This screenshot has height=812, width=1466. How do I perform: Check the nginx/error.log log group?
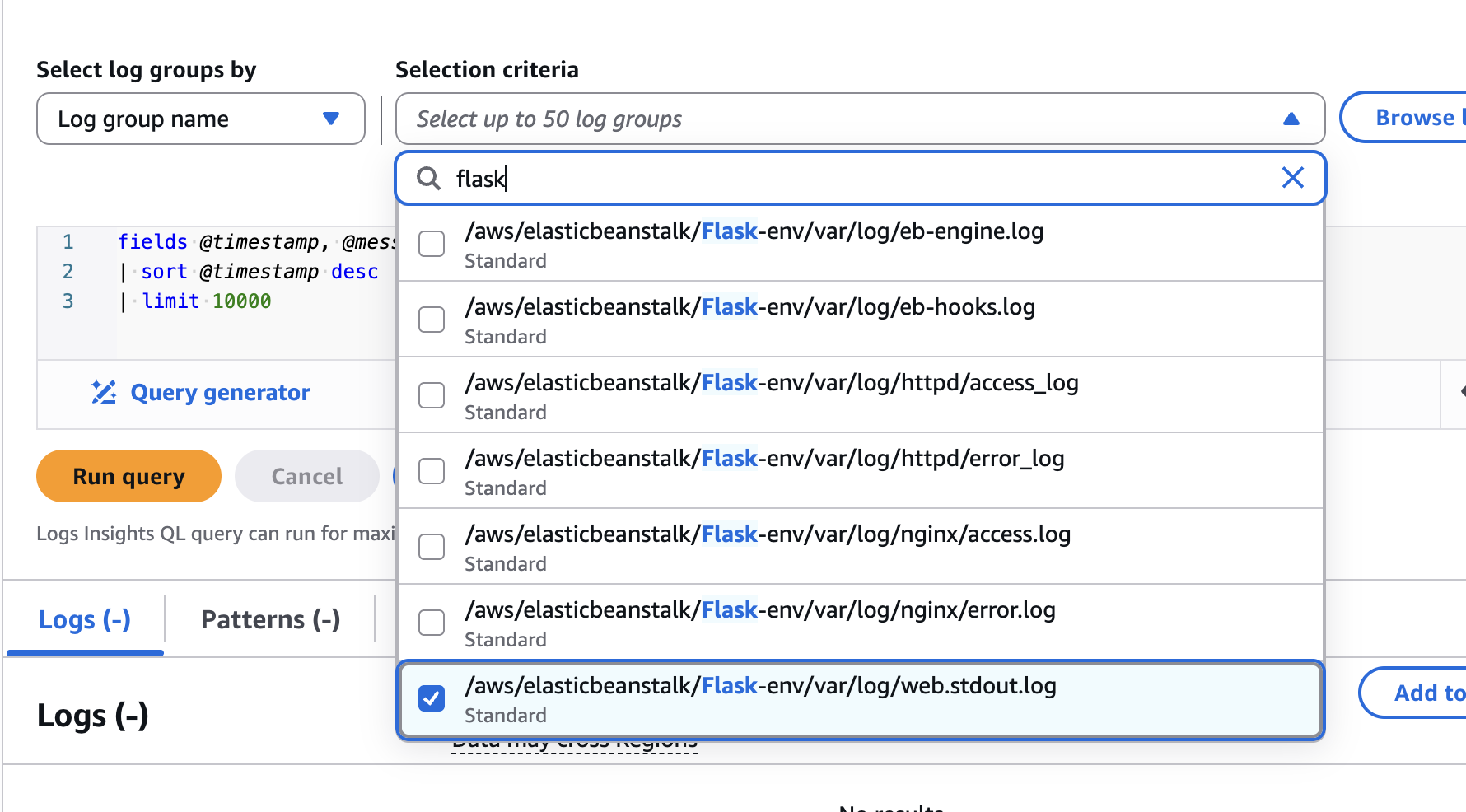432,623
